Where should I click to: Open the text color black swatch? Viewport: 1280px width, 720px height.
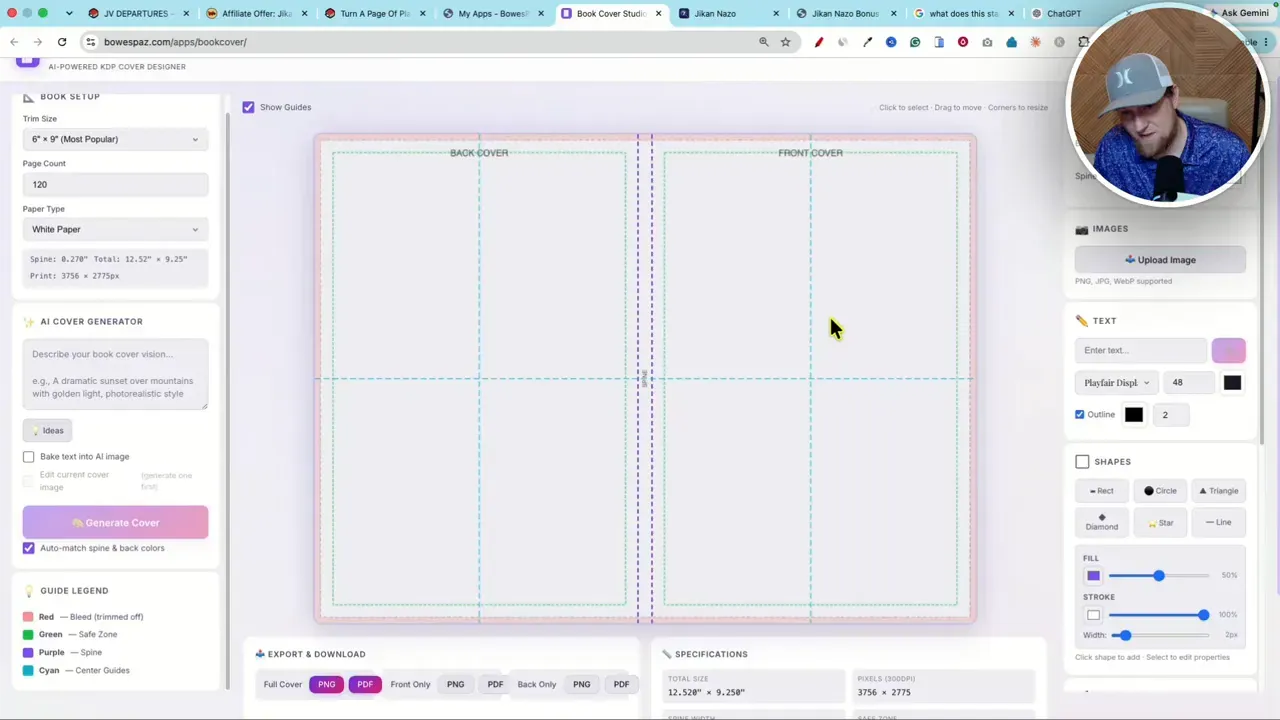1232,382
